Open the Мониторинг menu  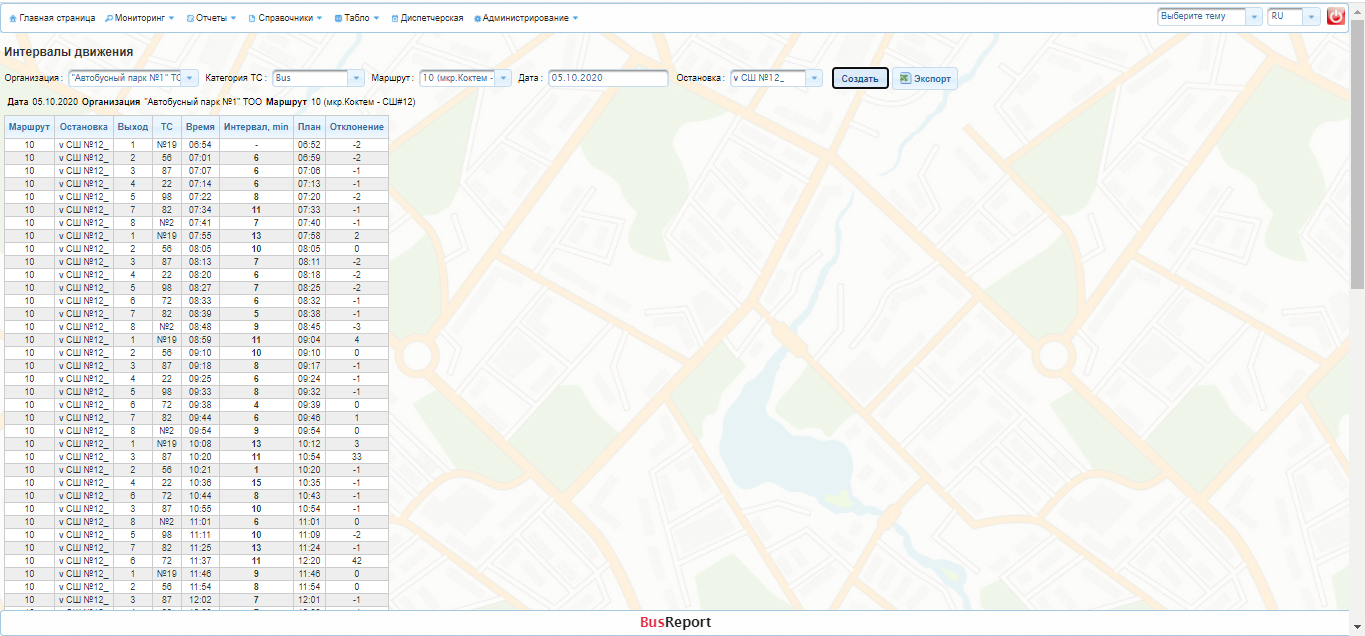[x=140, y=18]
